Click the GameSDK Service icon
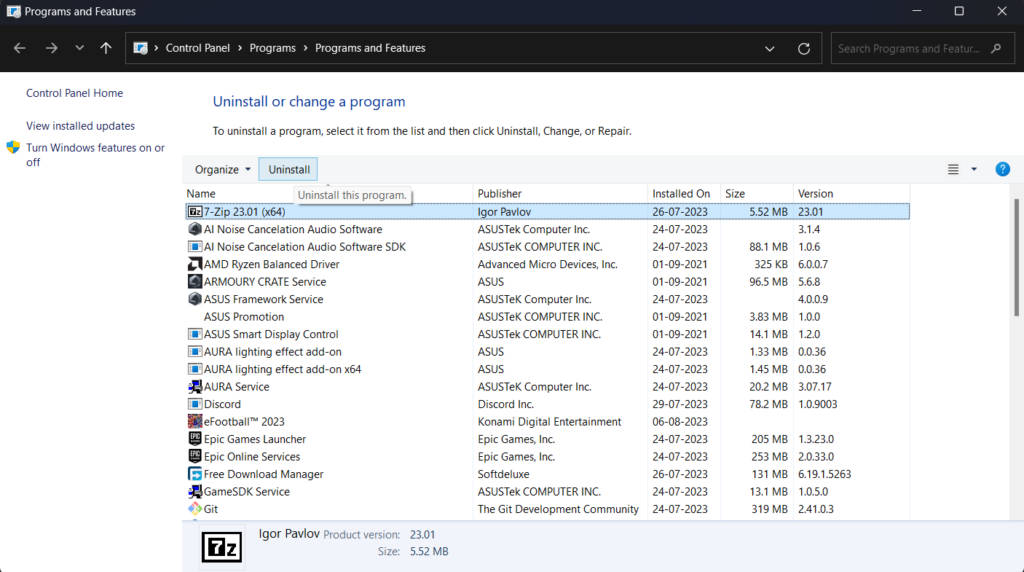This screenshot has height=572, width=1024. point(195,492)
